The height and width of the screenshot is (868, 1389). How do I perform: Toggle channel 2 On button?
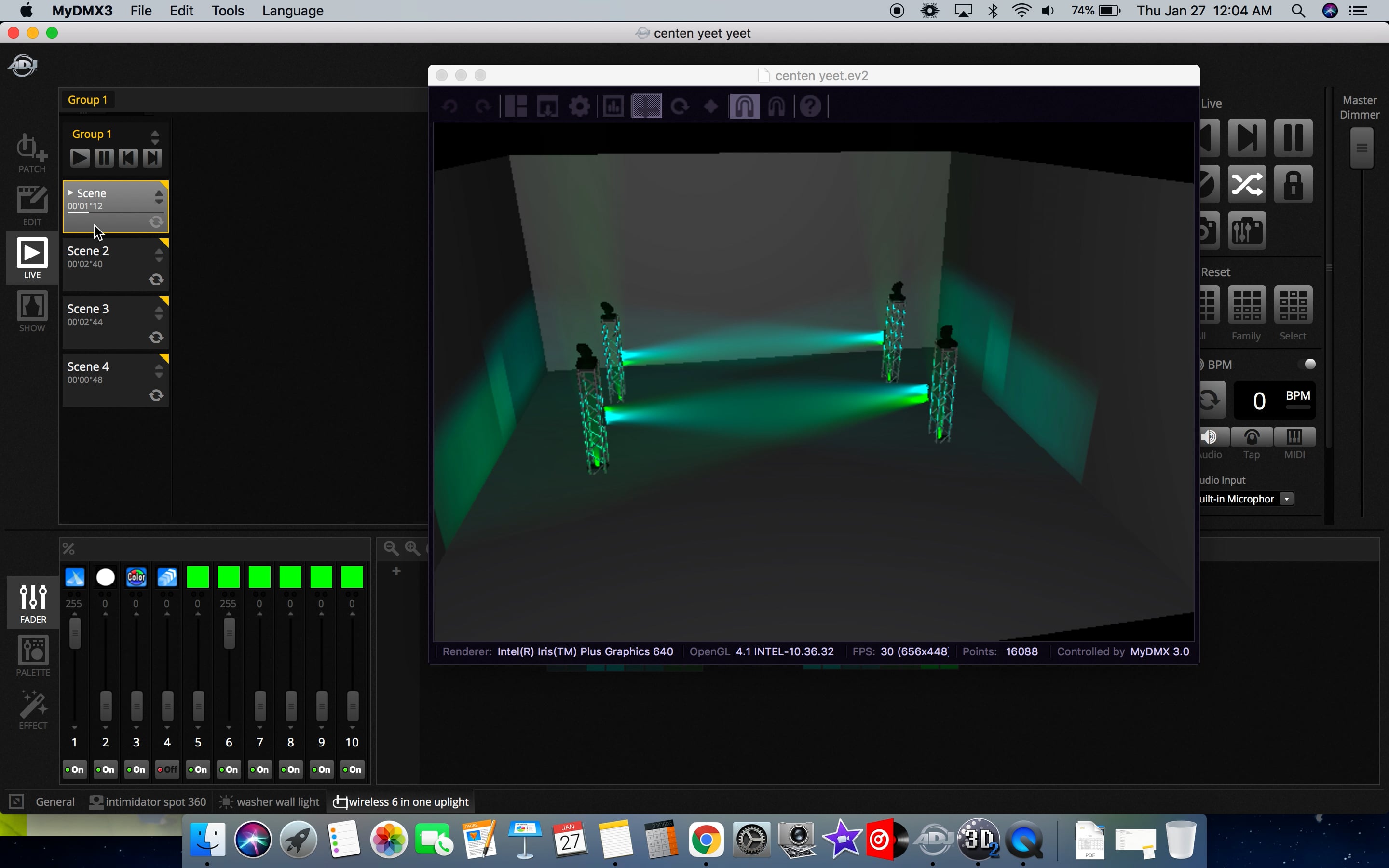click(x=106, y=769)
